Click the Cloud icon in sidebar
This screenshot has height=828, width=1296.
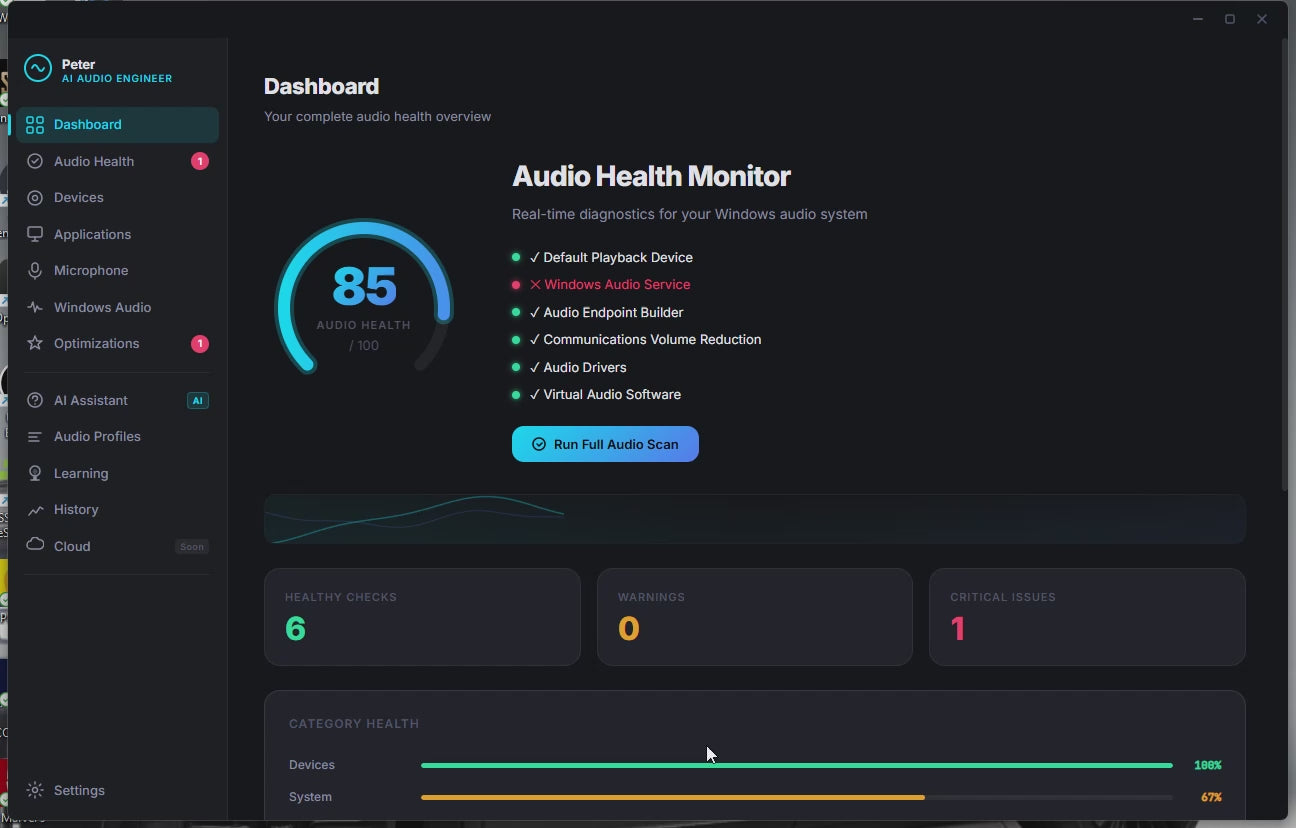[x=35, y=545]
